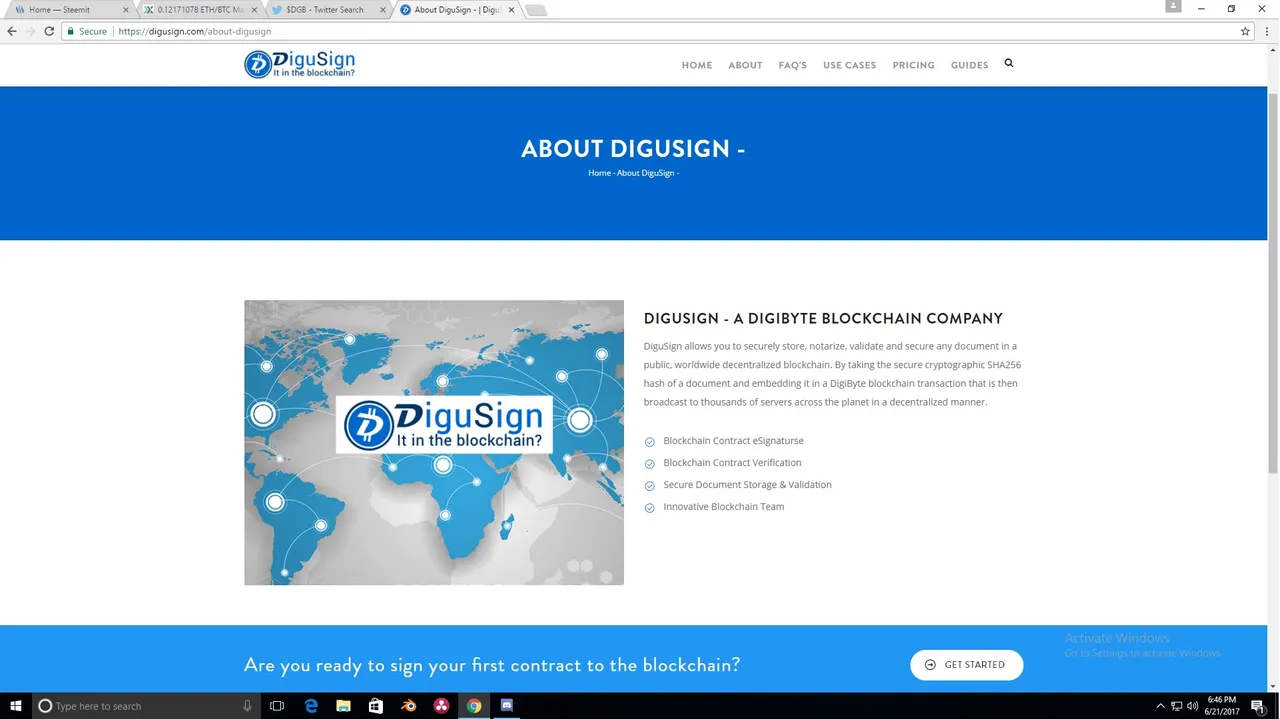Go back with browser back arrow
The image size is (1280, 719).
(12, 31)
